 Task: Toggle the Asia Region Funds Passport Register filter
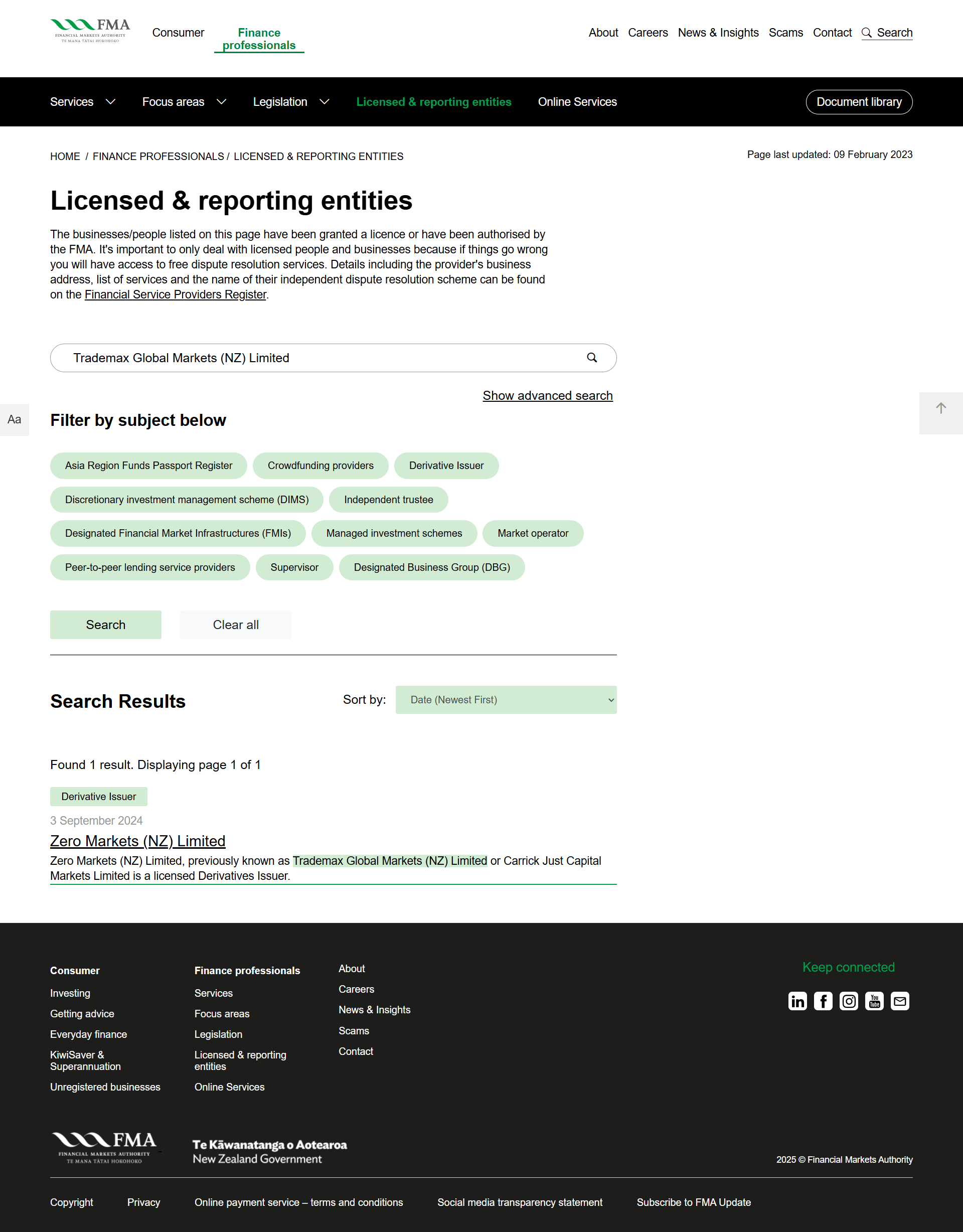tap(148, 466)
